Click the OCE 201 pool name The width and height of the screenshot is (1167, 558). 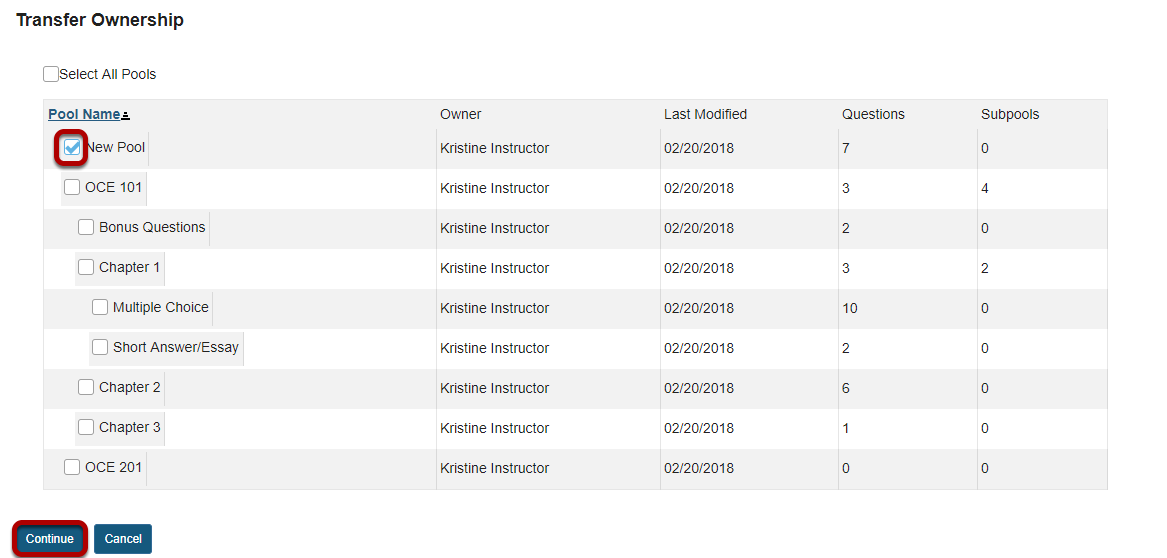click(113, 467)
